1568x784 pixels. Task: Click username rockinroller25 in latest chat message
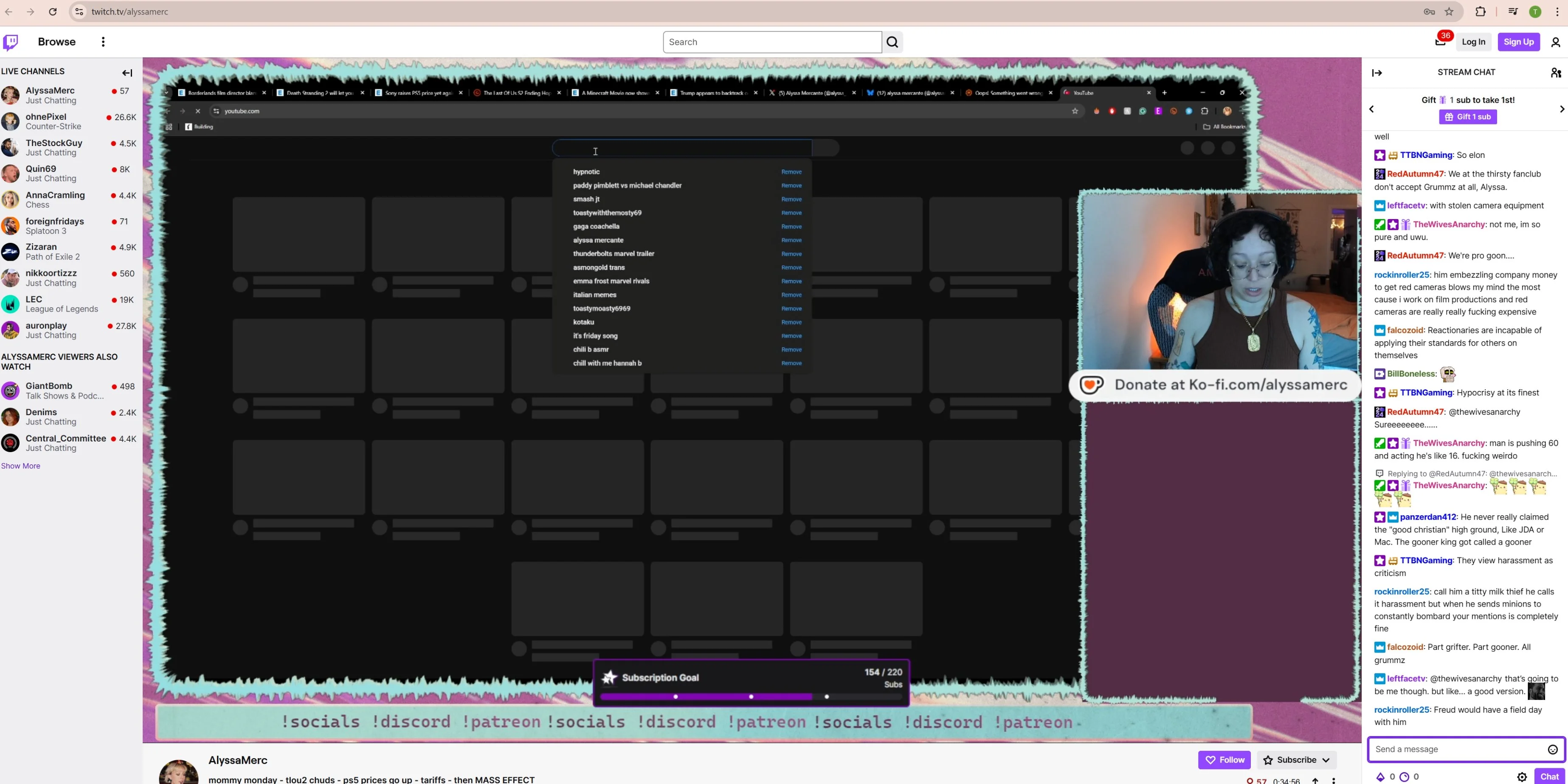[1401, 710]
